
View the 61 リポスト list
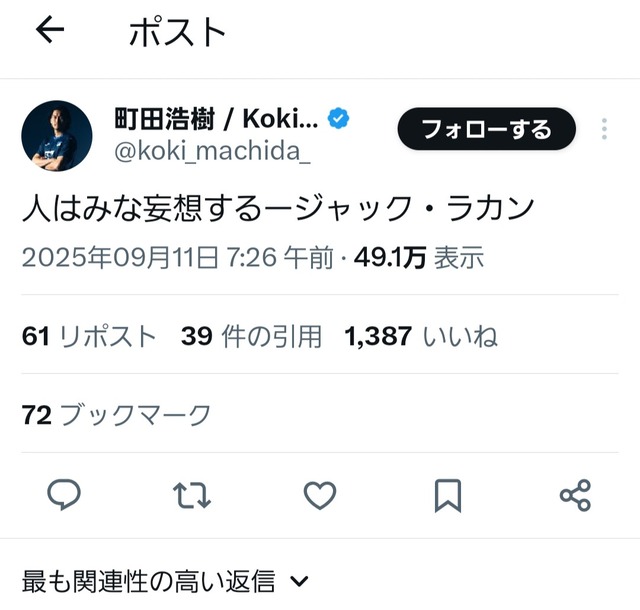pos(89,336)
